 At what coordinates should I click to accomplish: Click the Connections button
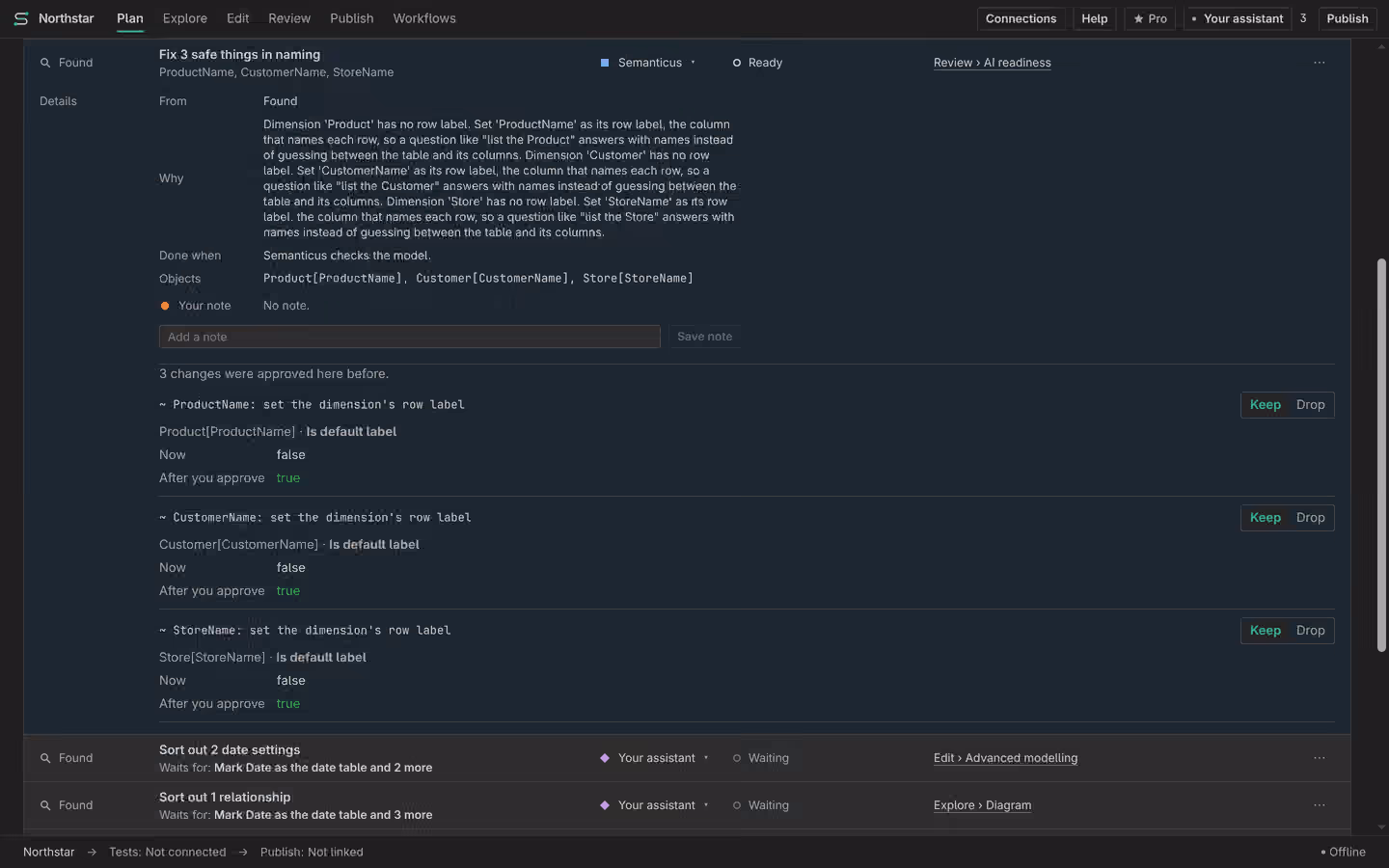coord(1021,18)
